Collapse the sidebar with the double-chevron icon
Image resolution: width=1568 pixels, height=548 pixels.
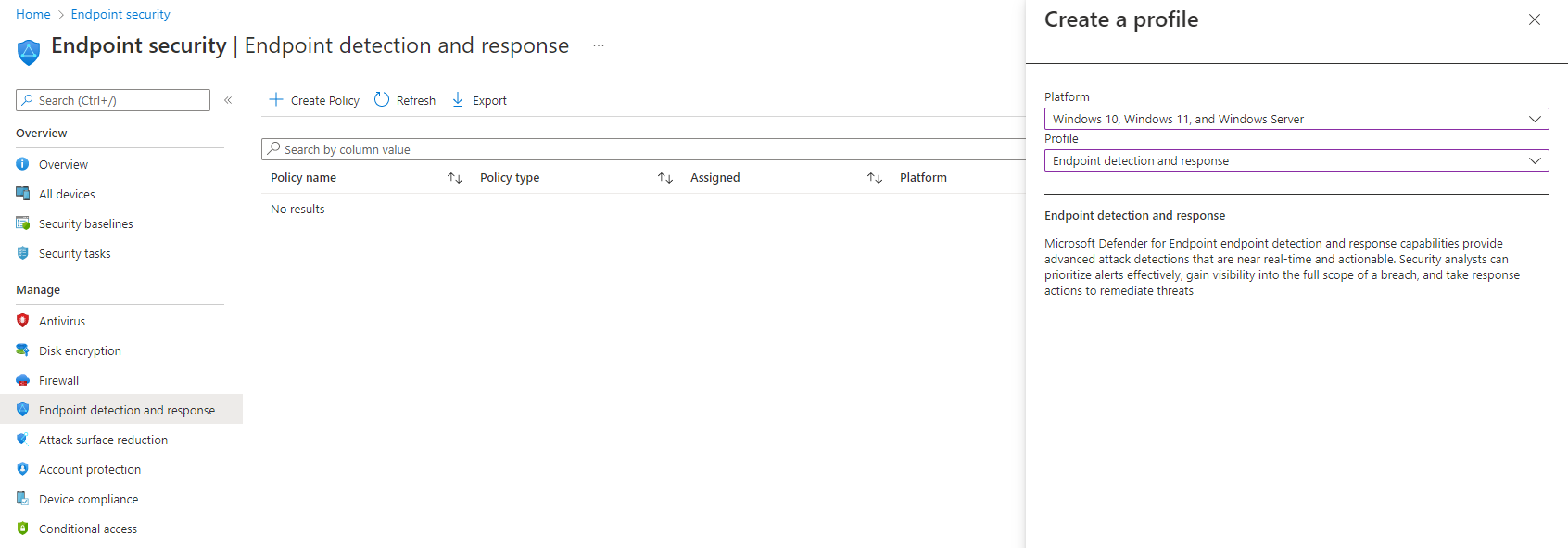228,100
